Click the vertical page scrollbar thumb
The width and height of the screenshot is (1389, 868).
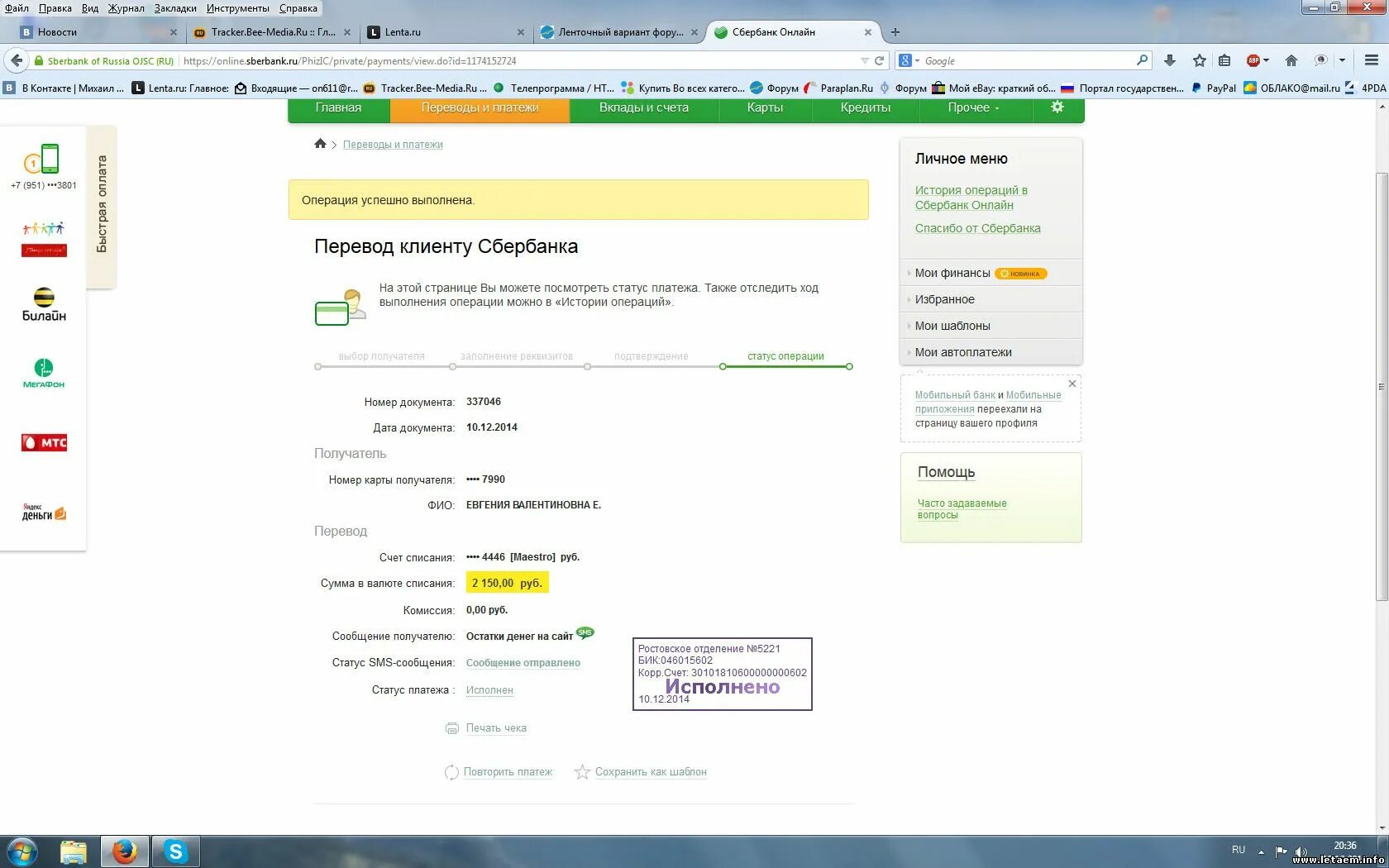[1381, 386]
